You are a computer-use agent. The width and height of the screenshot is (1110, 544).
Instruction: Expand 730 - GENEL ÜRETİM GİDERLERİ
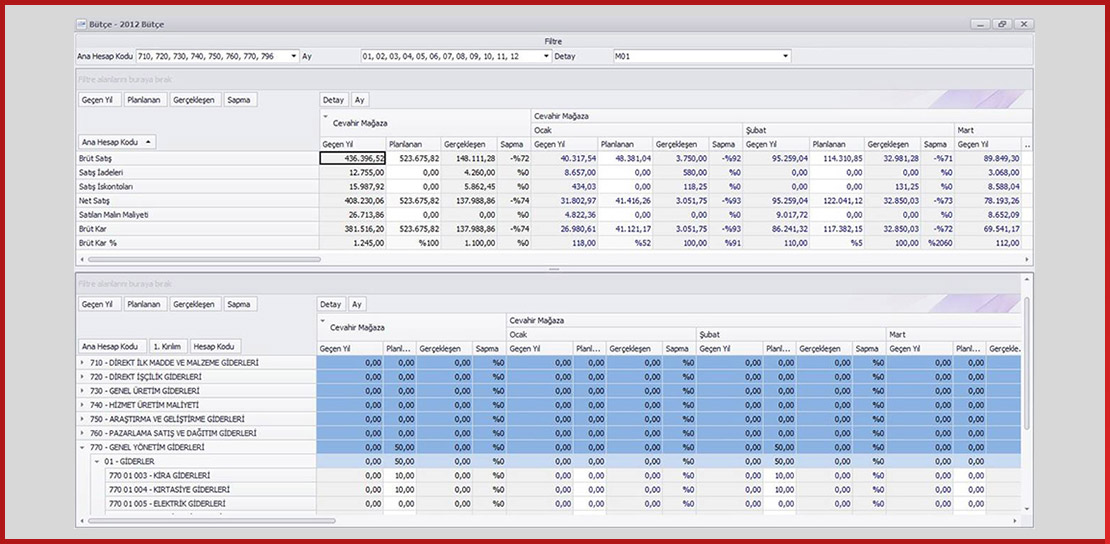click(84, 391)
